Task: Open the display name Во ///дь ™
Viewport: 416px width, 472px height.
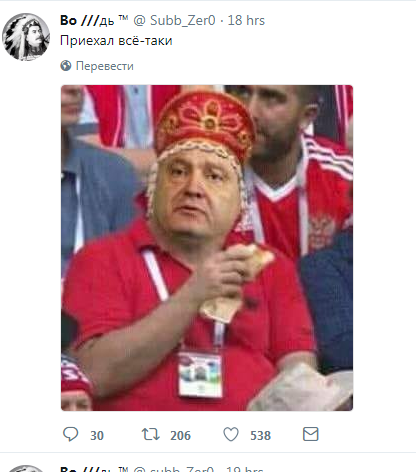Action: point(94,21)
